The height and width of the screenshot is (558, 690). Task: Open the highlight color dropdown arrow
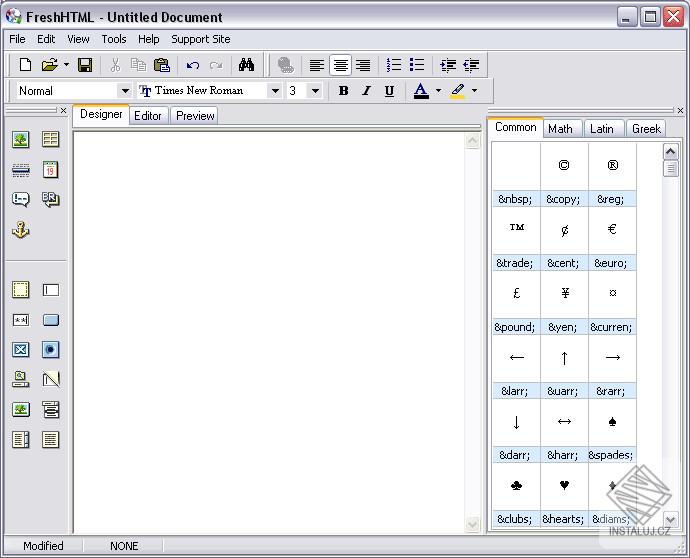pos(474,91)
